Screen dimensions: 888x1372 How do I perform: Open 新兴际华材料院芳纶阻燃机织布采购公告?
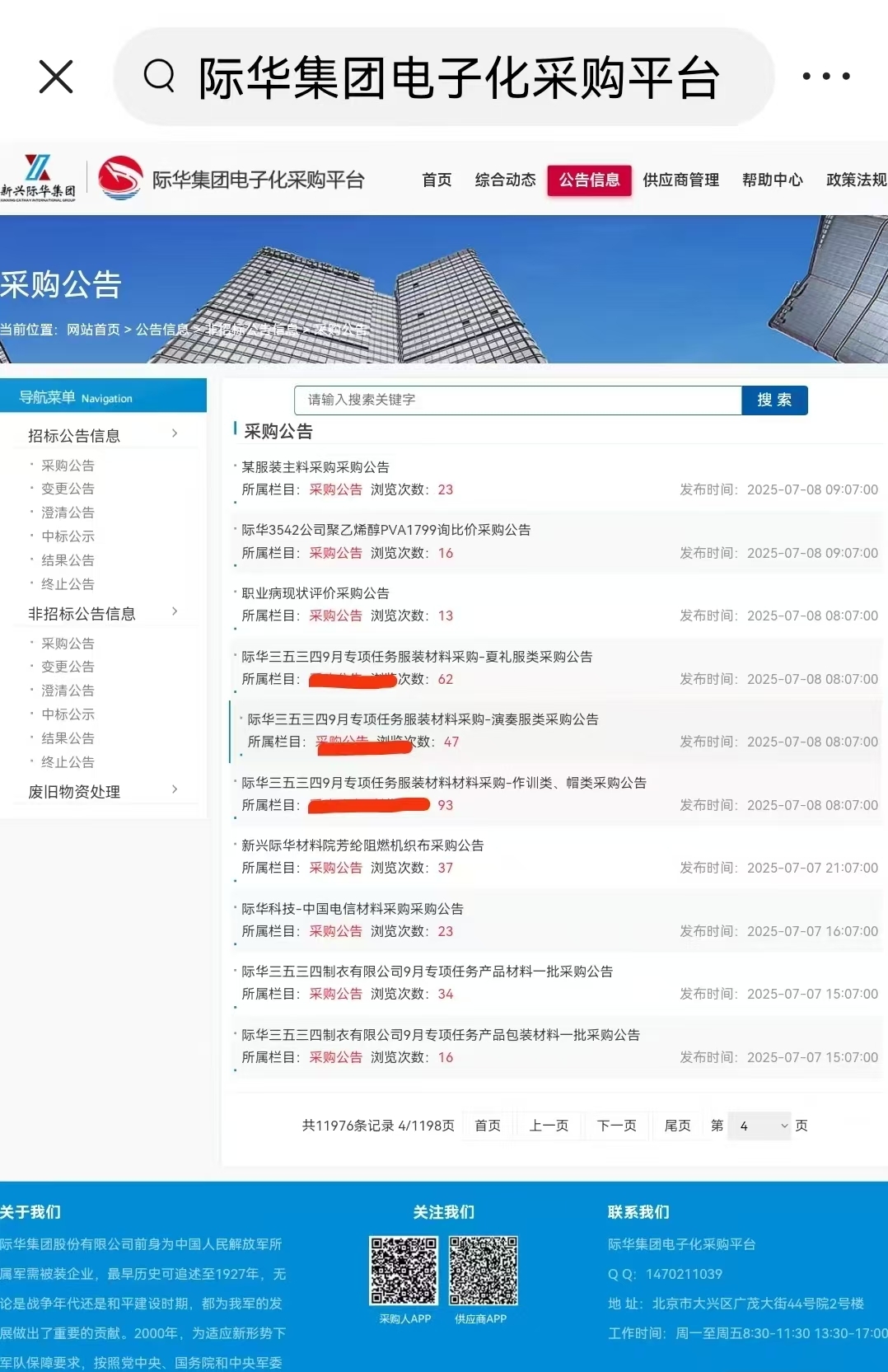click(x=362, y=845)
